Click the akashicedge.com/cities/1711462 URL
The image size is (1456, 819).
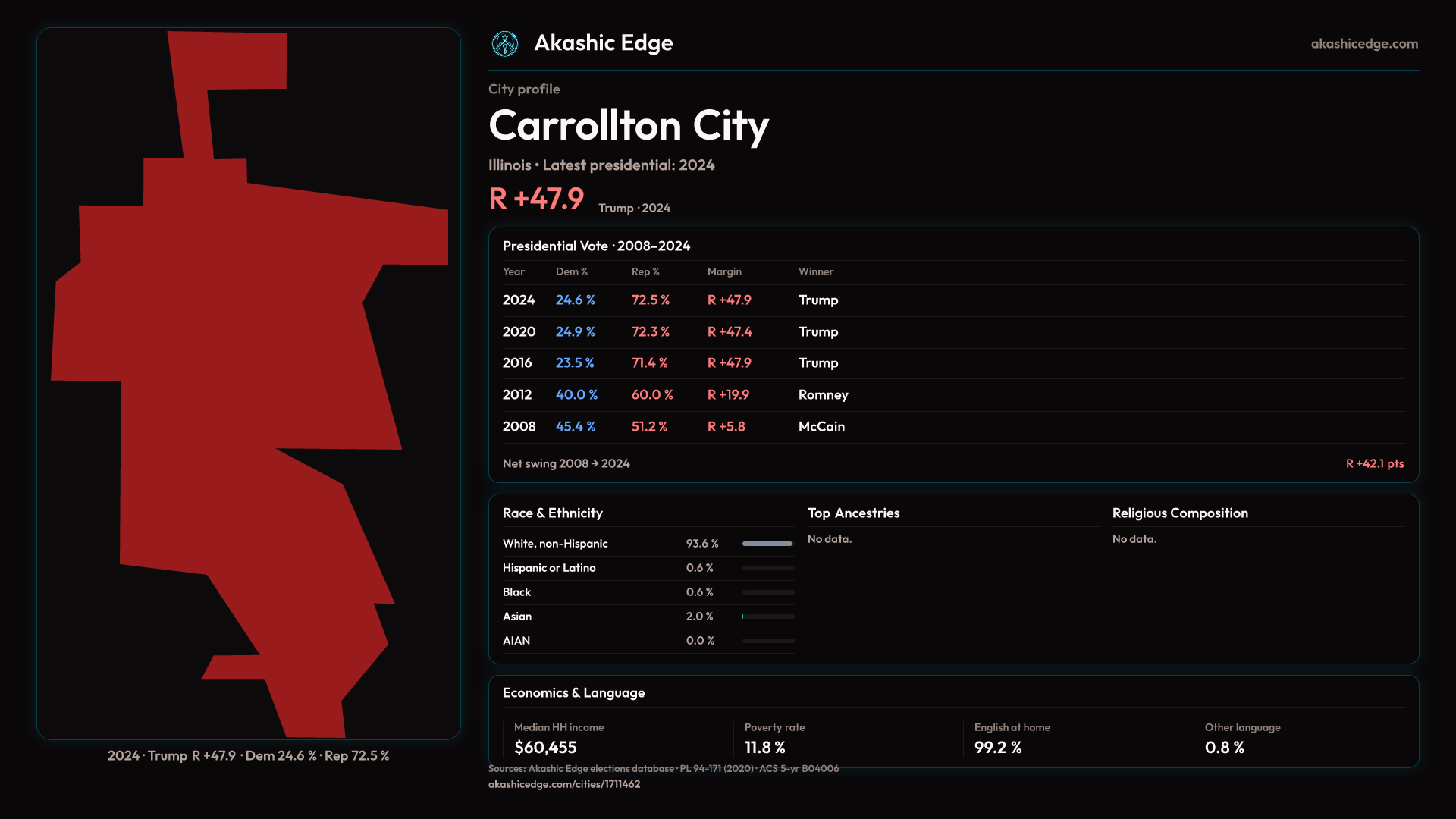click(563, 784)
